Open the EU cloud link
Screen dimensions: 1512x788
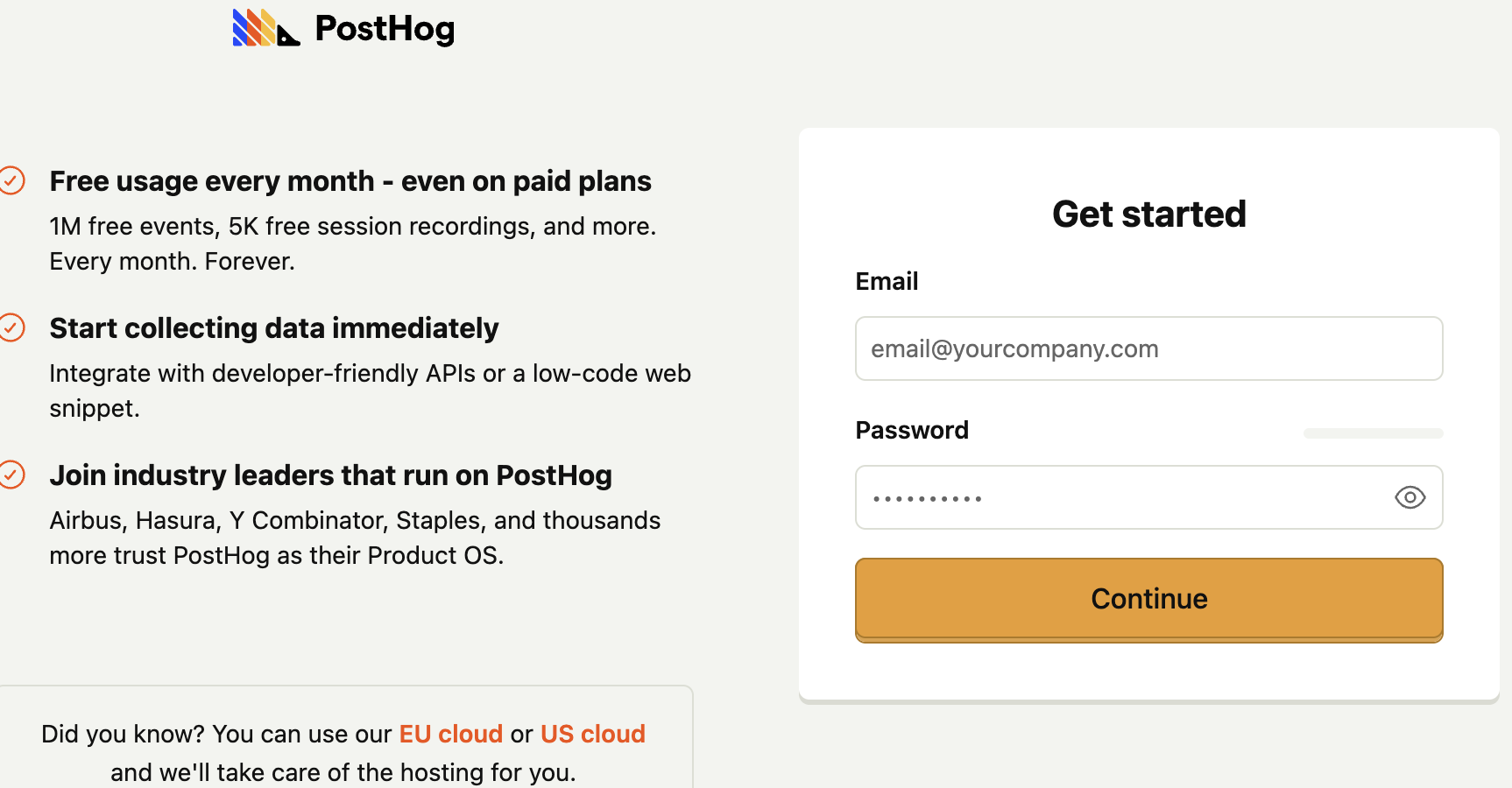pos(450,734)
